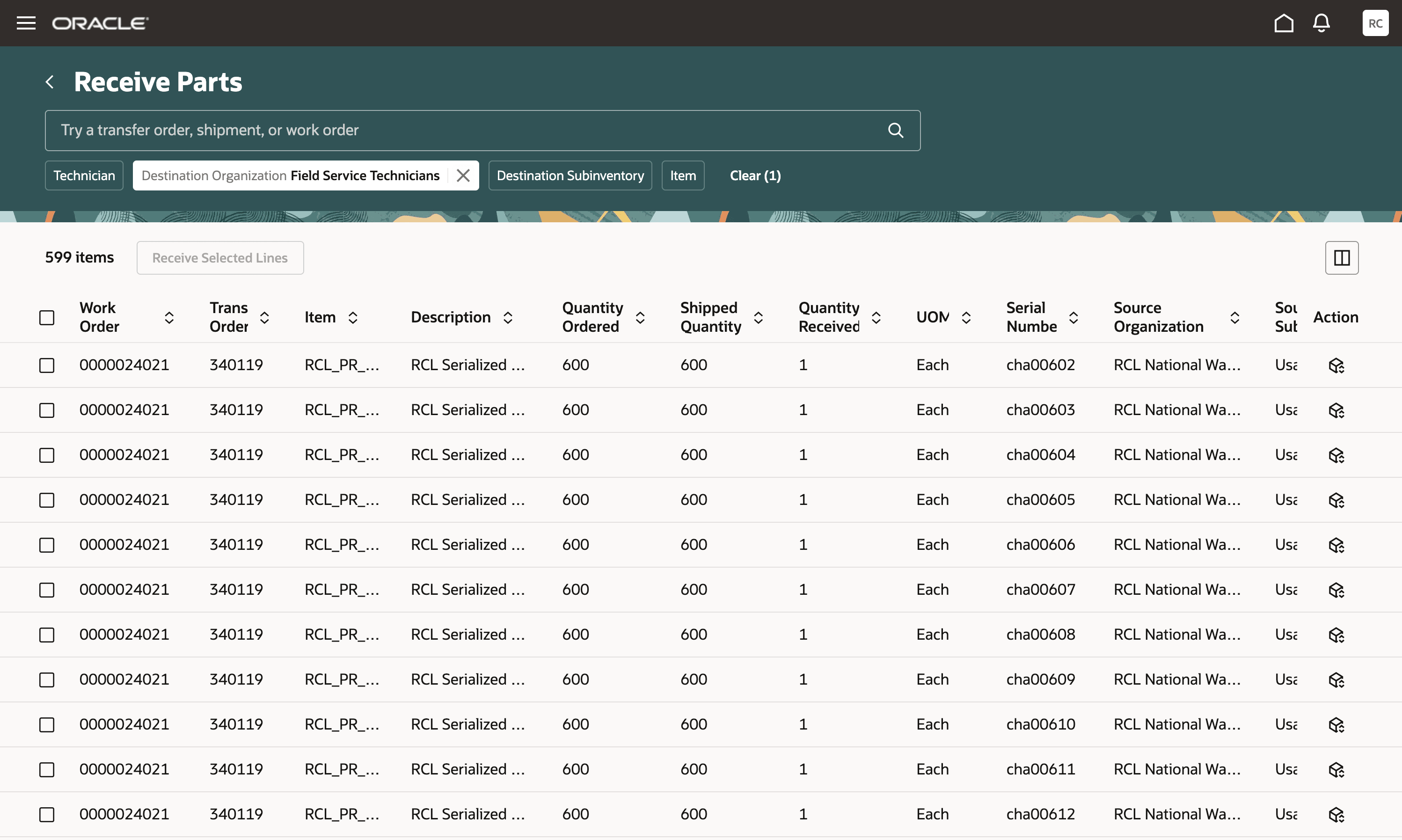Click the receive action icon for cha00605
The width and height of the screenshot is (1402, 840).
pos(1336,500)
